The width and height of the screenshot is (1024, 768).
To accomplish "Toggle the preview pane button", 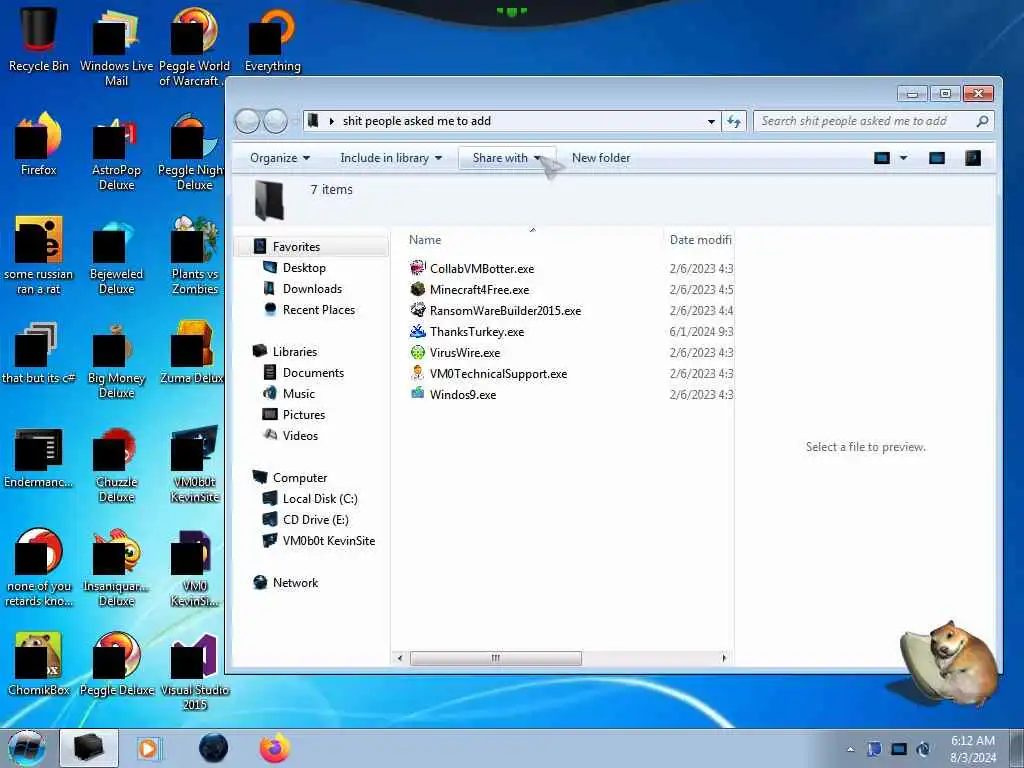I will tap(936, 157).
